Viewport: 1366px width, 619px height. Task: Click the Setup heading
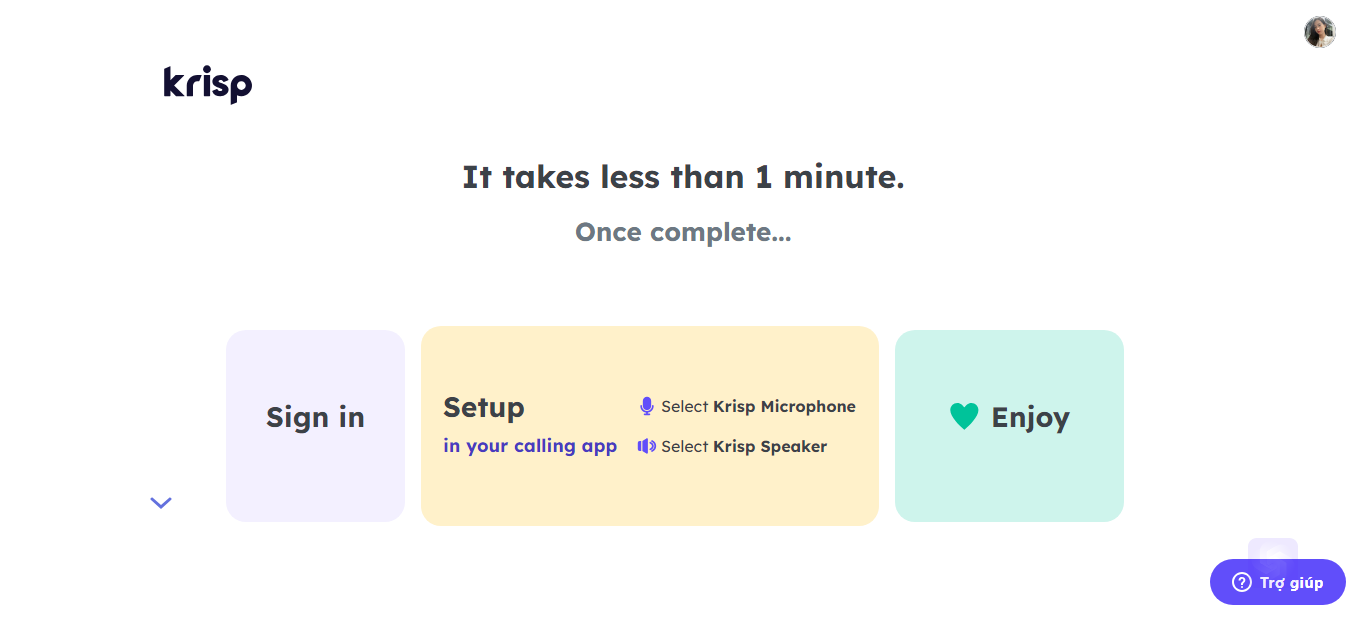[484, 407]
